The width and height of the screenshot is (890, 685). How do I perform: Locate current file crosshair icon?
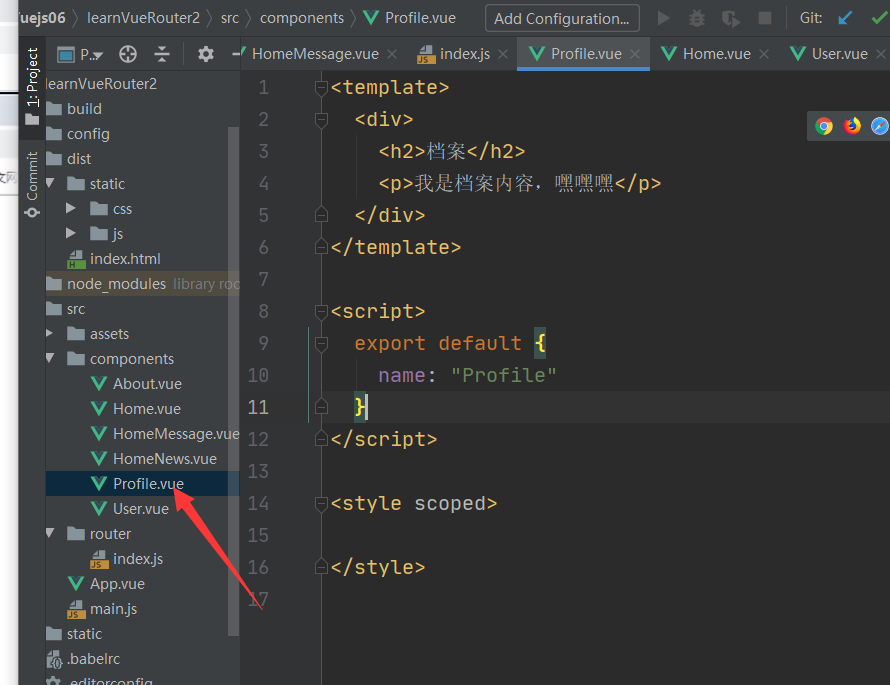tap(128, 54)
